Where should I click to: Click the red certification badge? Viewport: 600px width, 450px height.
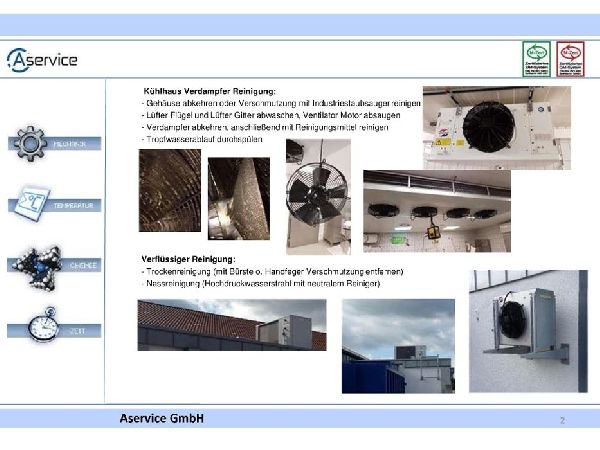(570, 60)
